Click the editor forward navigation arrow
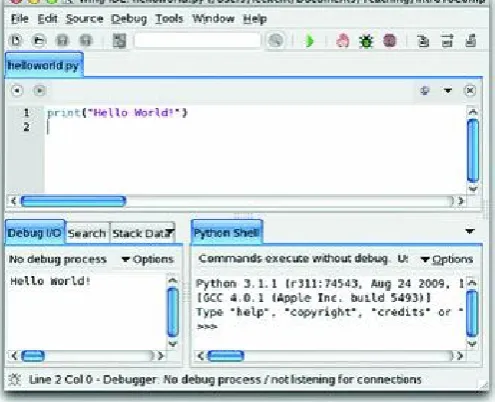The width and height of the screenshot is (495, 402). [39, 91]
